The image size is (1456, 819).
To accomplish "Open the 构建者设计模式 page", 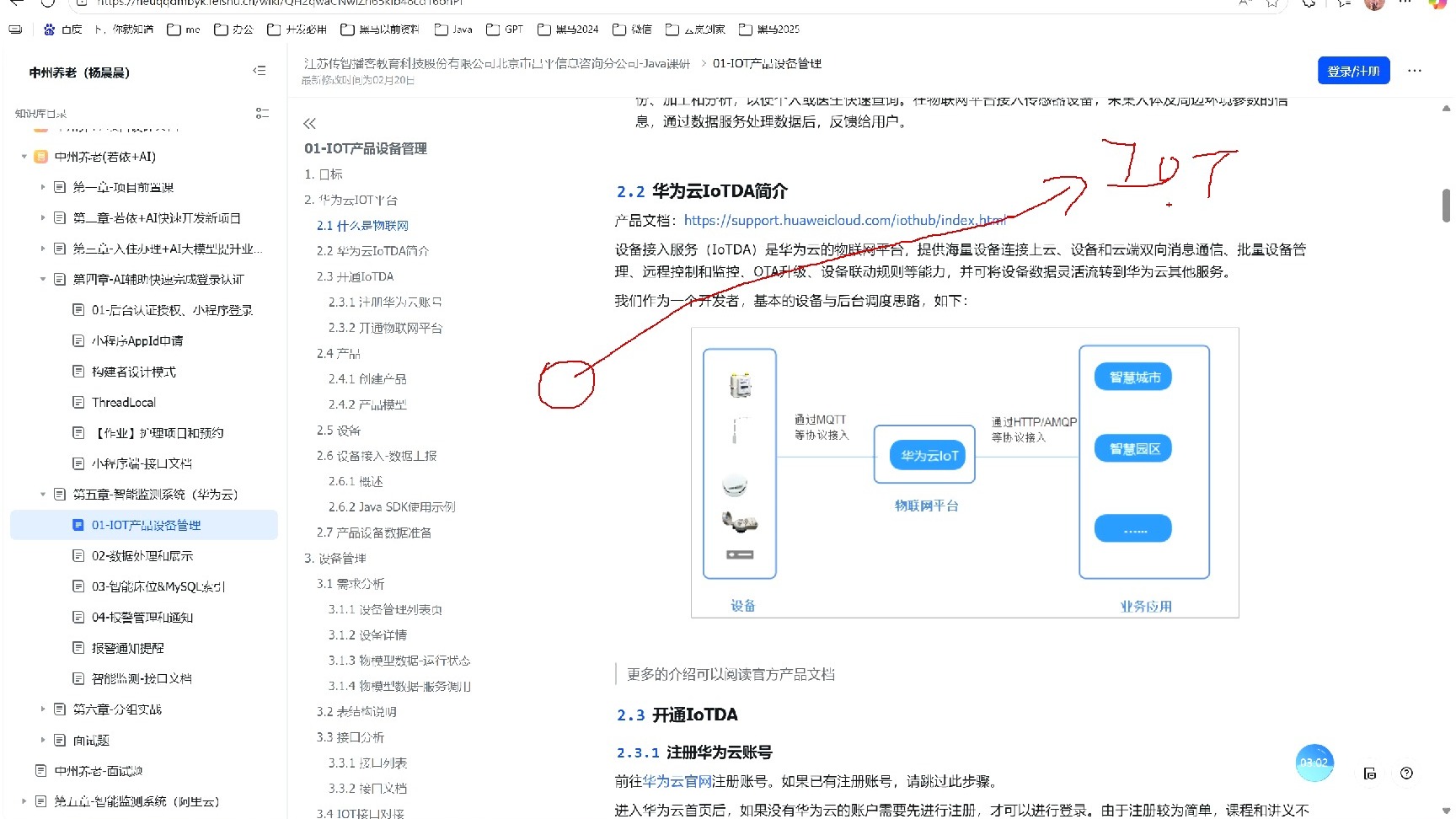I will point(134,372).
